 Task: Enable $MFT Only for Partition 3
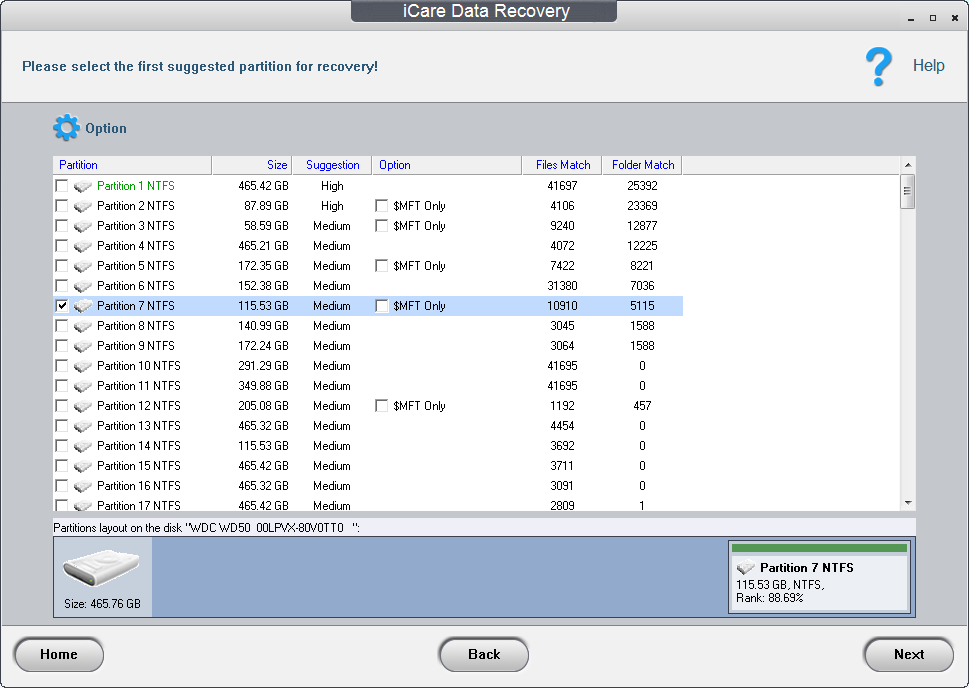coord(382,226)
